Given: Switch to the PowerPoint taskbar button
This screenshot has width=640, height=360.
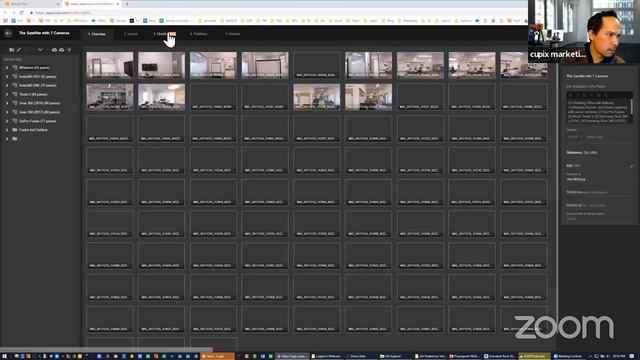Looking at the screenshot, I should point(465,356).
